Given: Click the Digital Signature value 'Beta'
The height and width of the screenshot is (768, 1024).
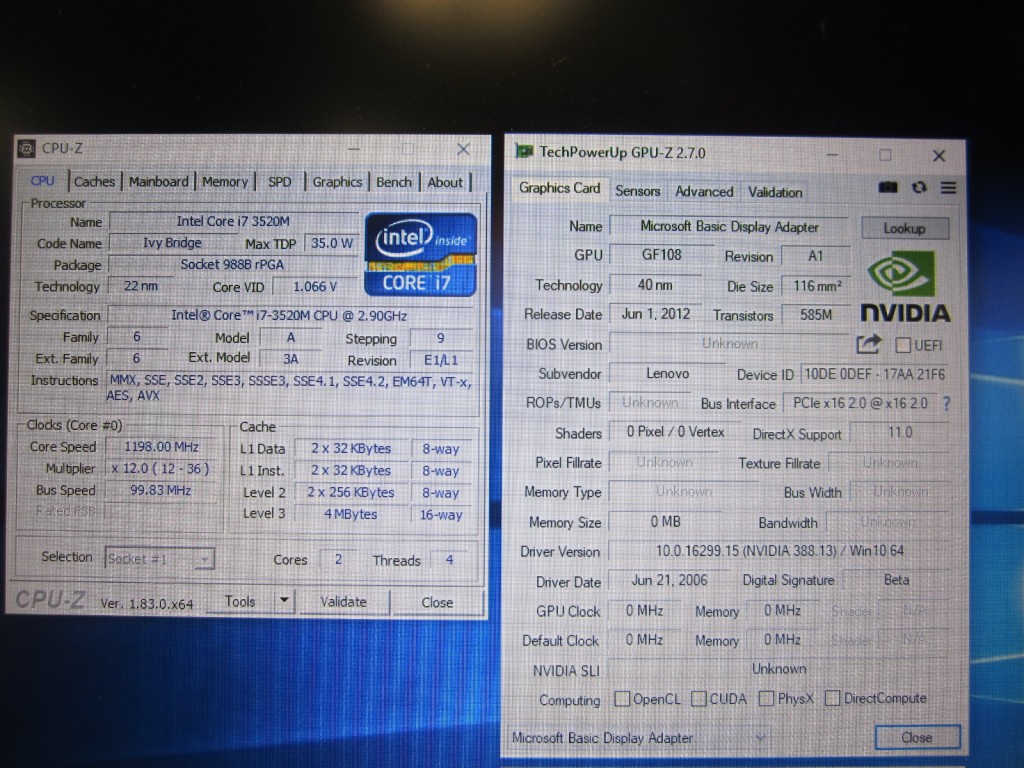Looking at the screenshot, I should point(896,580).
